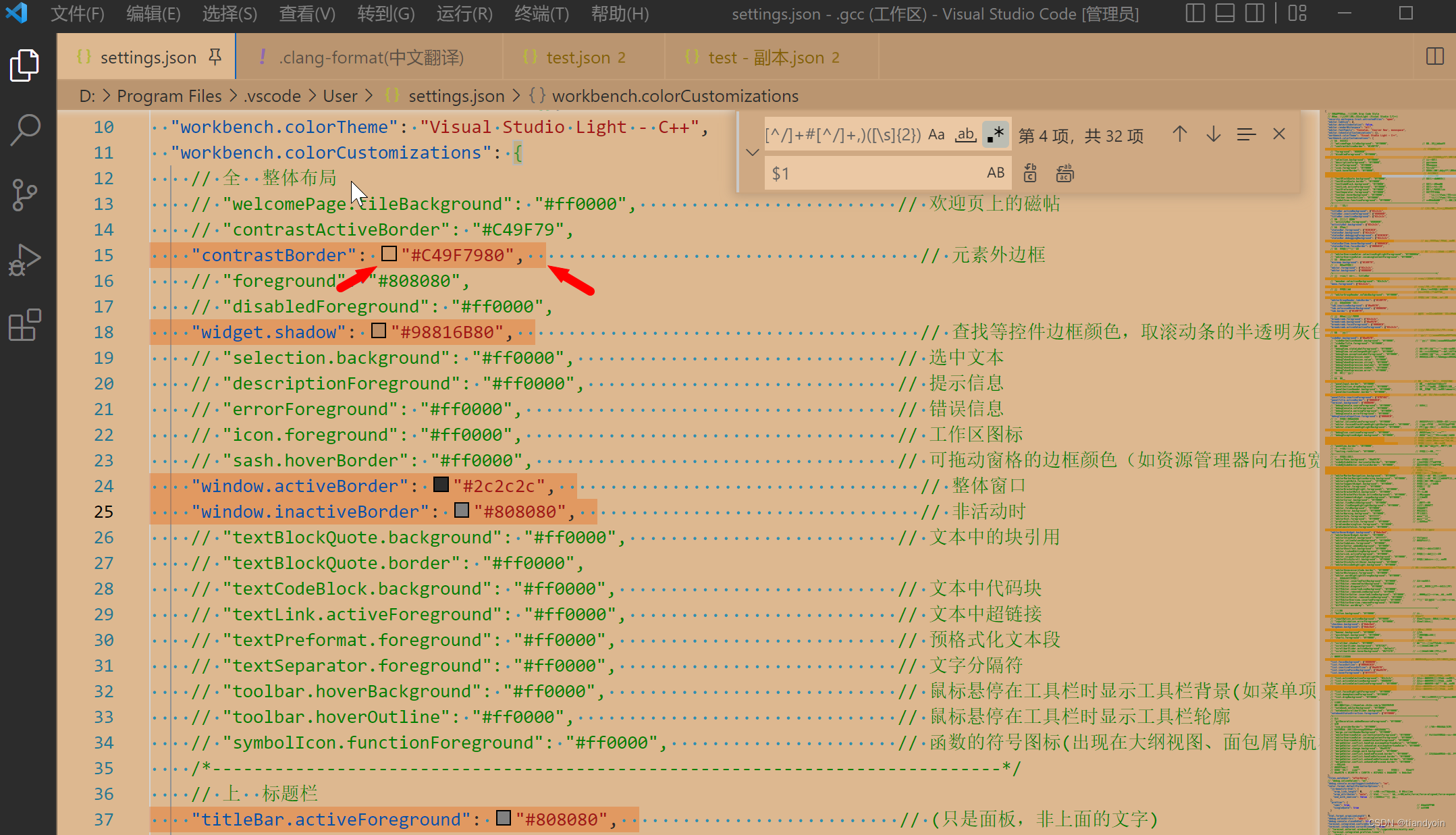Open the 文件(F) menu
Screen dimensions: 1456x835
pos(77,14)
